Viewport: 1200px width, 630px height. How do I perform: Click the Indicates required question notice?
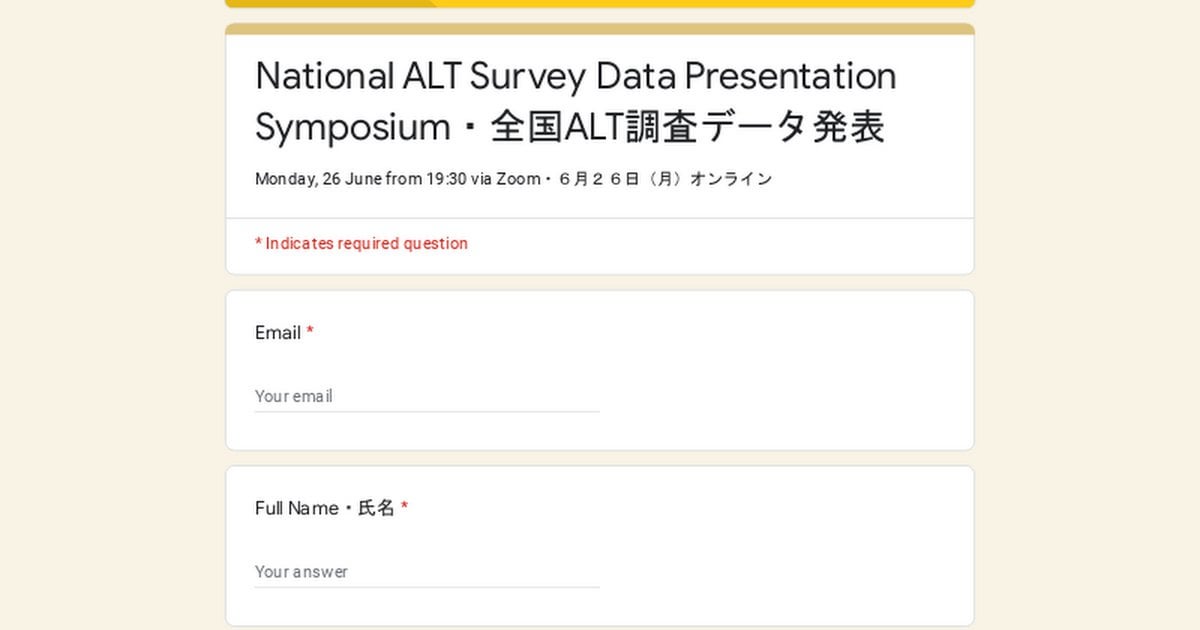[x=360, y=243]
